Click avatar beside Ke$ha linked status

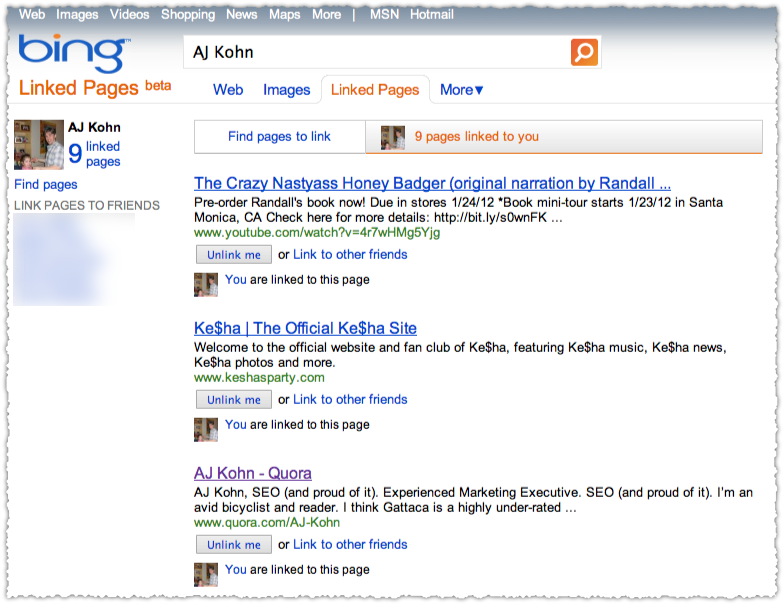tap(206, 430)
